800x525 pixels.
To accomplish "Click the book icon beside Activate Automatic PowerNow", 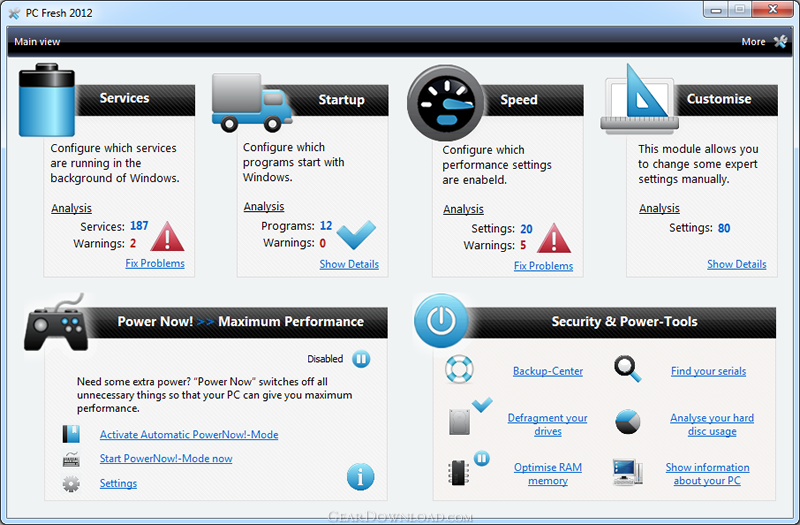I will click(x=71, y=434).
